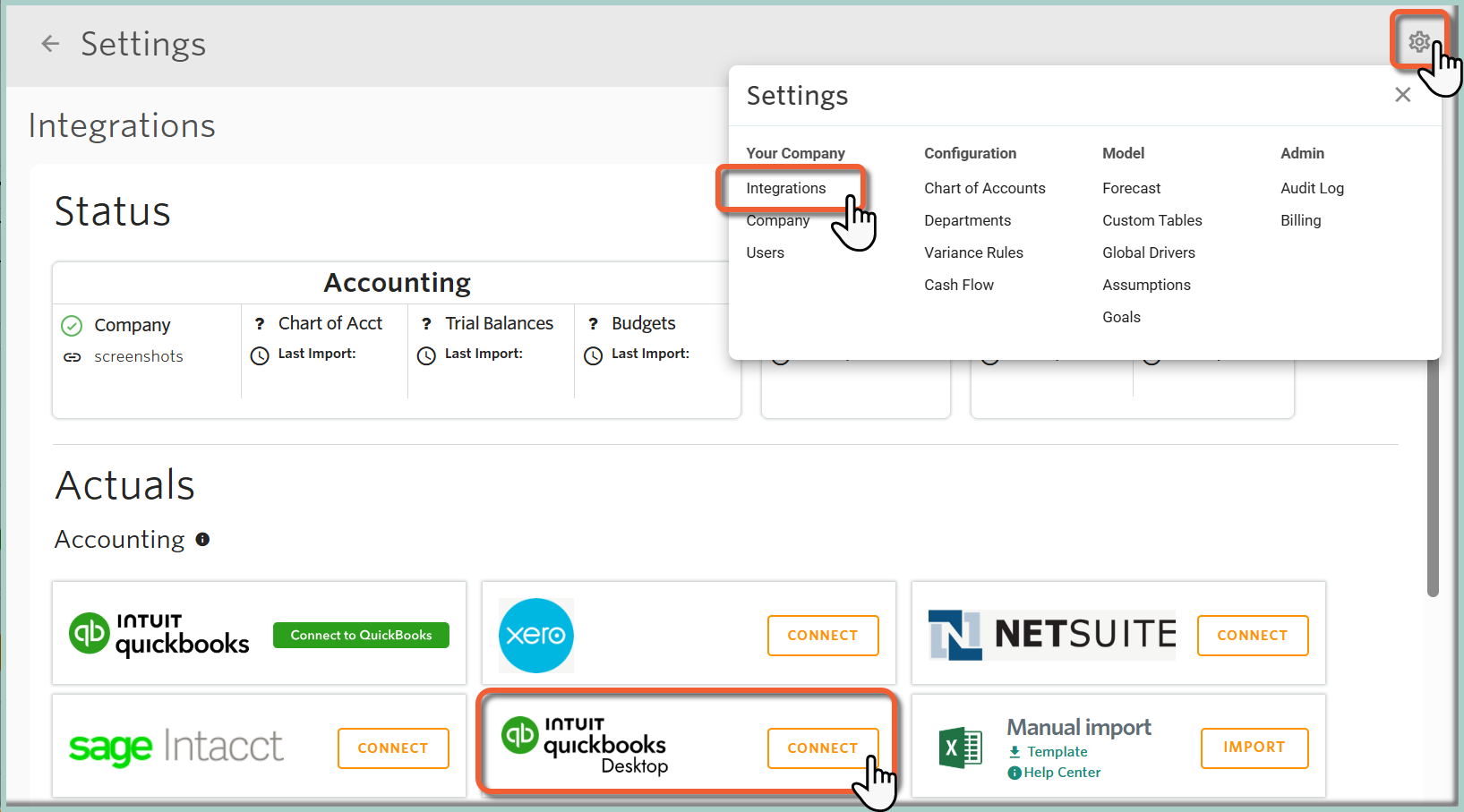Click the NetSuite logo
The image size is (1464, 812).
[x=1051, y=635]
